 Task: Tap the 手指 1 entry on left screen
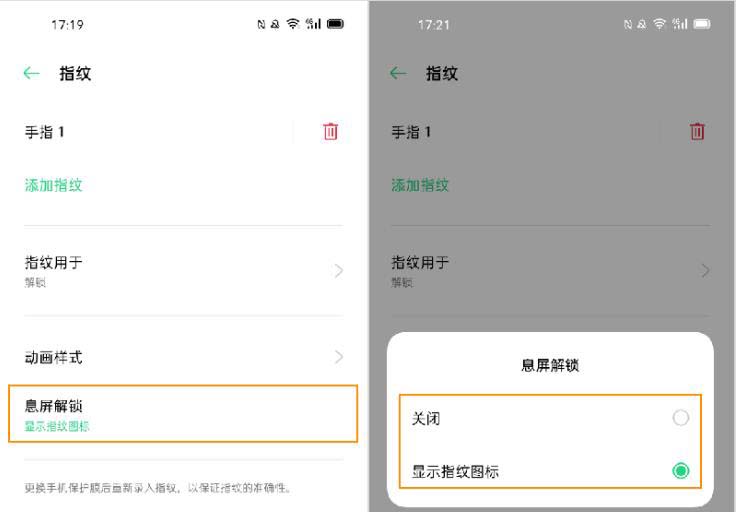45,132
